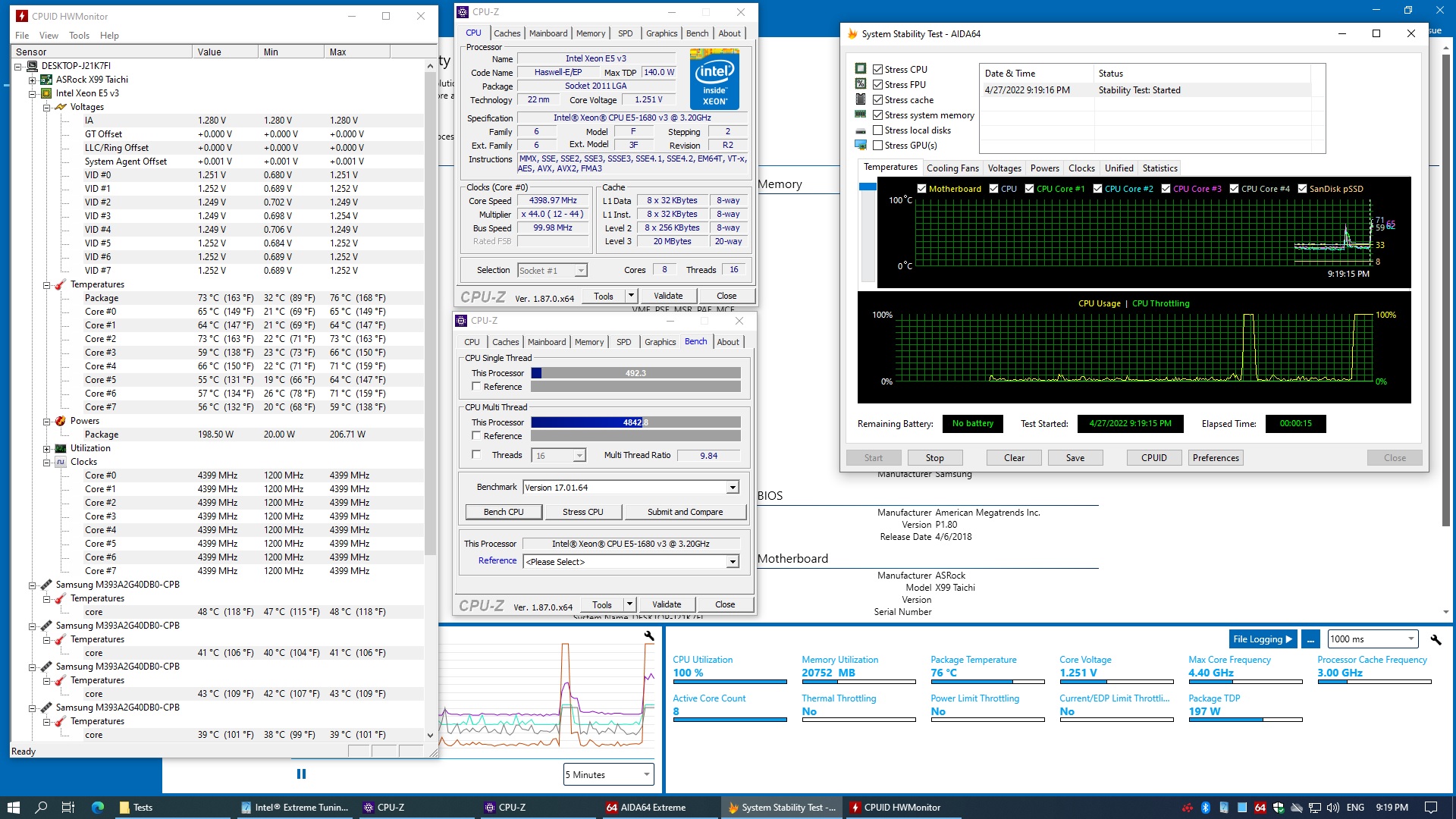Image resolution: width=1456 pixels, height=819 pixels.
Task: Click the wrench settings icon beside 1000 ms
Action: coord(1435,639)
